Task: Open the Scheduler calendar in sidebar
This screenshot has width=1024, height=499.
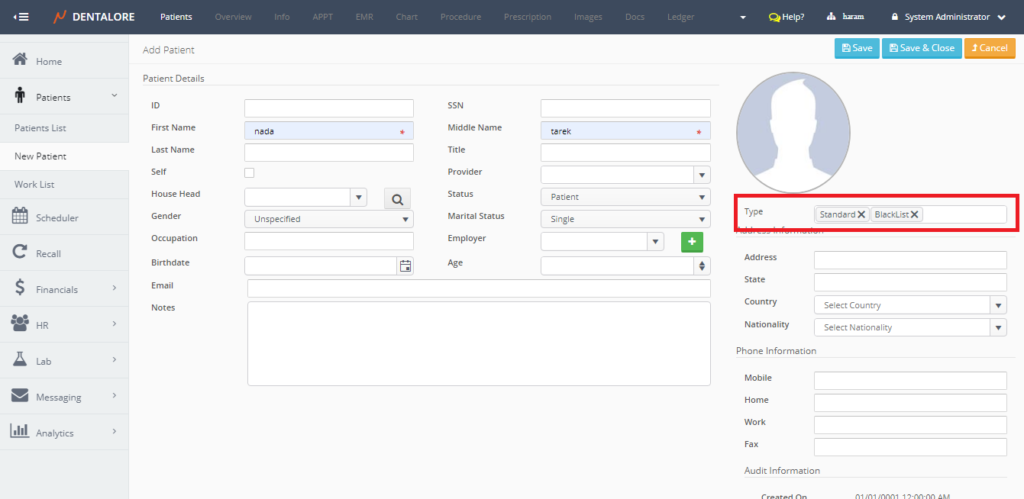Action: (56, 217)
